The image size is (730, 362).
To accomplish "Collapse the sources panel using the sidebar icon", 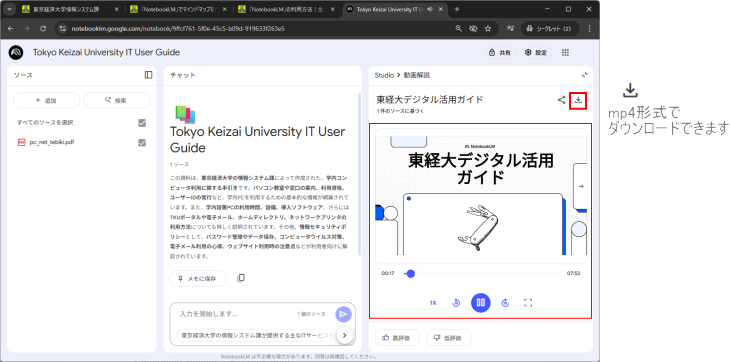I will (149, 75).
